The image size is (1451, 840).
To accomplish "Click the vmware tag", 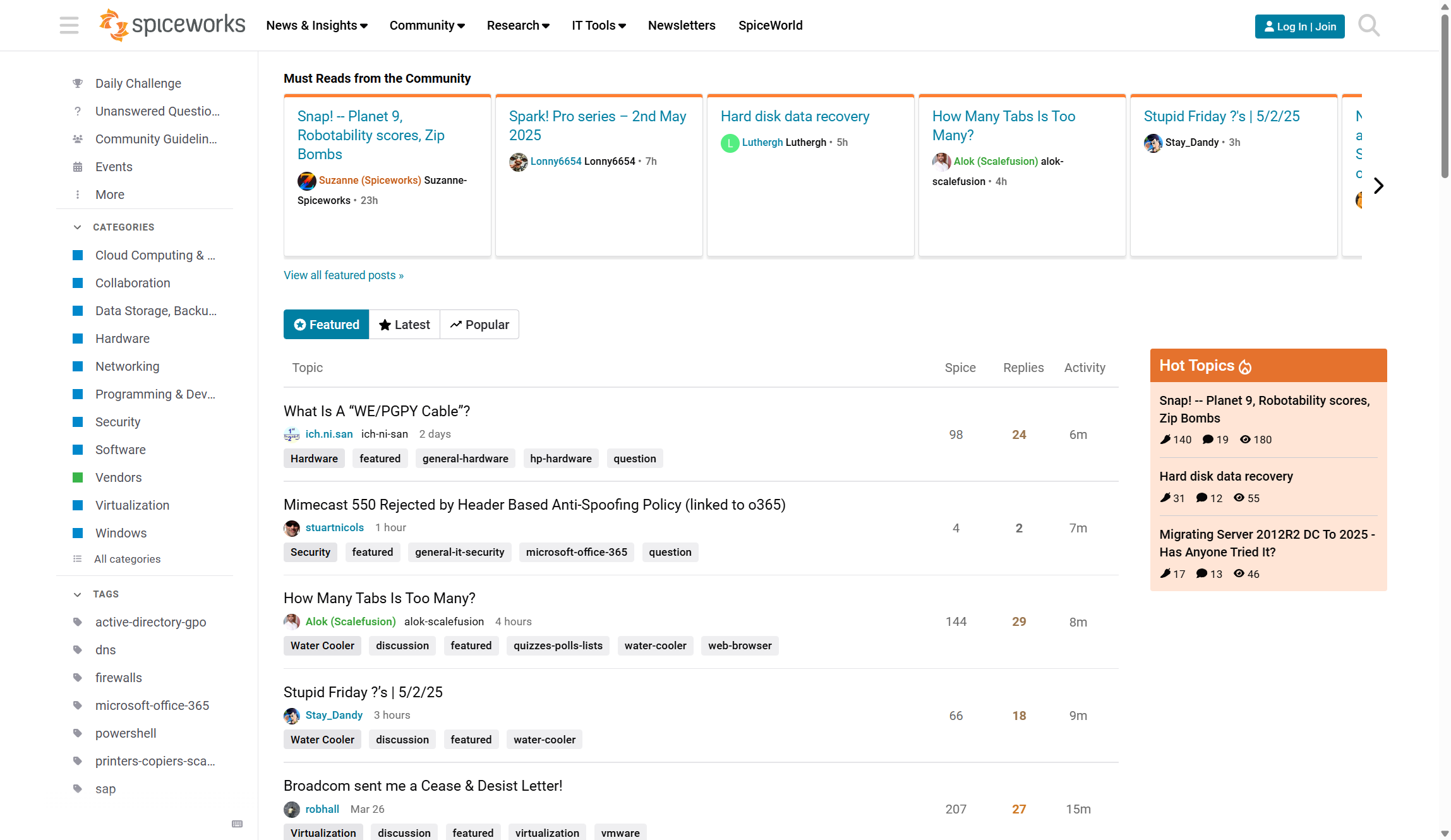I will point(620,833).
